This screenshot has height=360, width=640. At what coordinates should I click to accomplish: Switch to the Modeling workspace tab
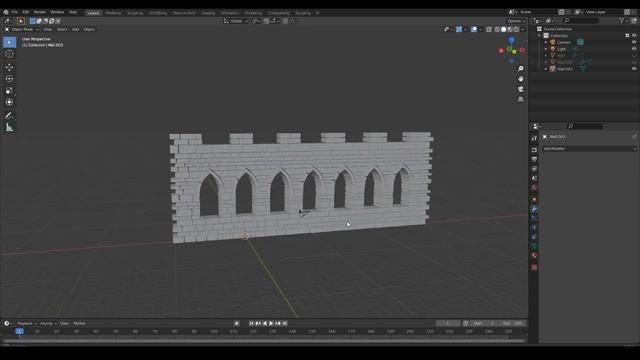tap(113, 13)
